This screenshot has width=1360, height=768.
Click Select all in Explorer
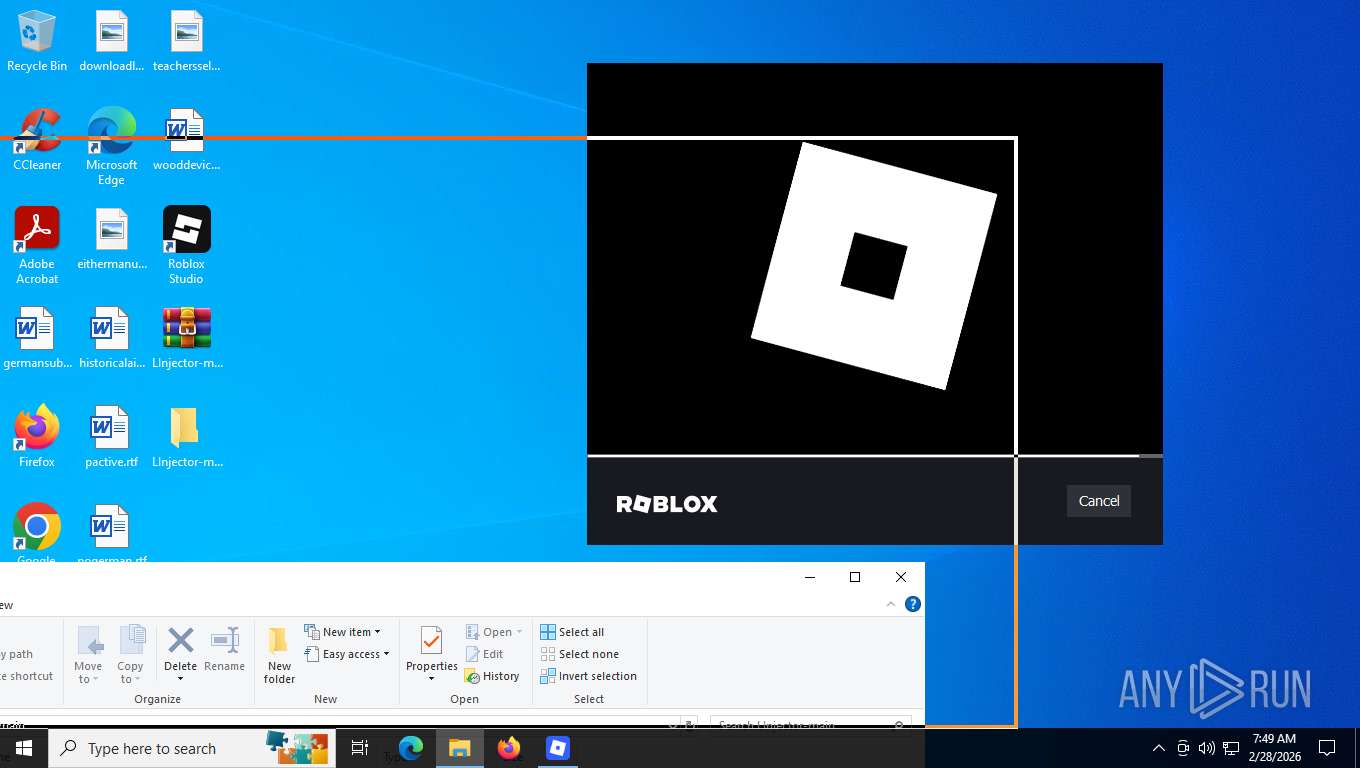coord(572,632)
